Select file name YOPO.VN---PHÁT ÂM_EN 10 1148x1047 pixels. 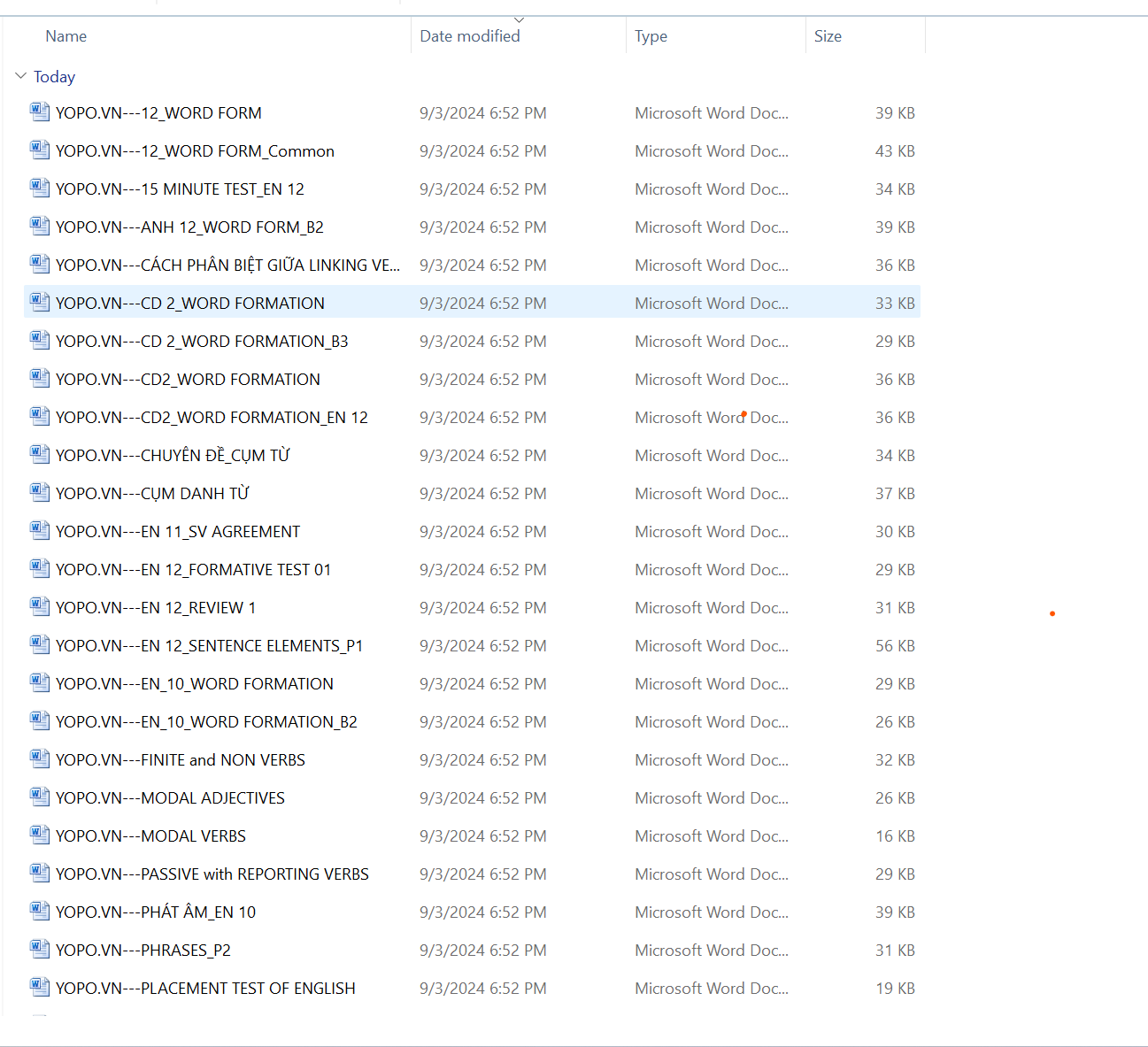tap(156, 912)
